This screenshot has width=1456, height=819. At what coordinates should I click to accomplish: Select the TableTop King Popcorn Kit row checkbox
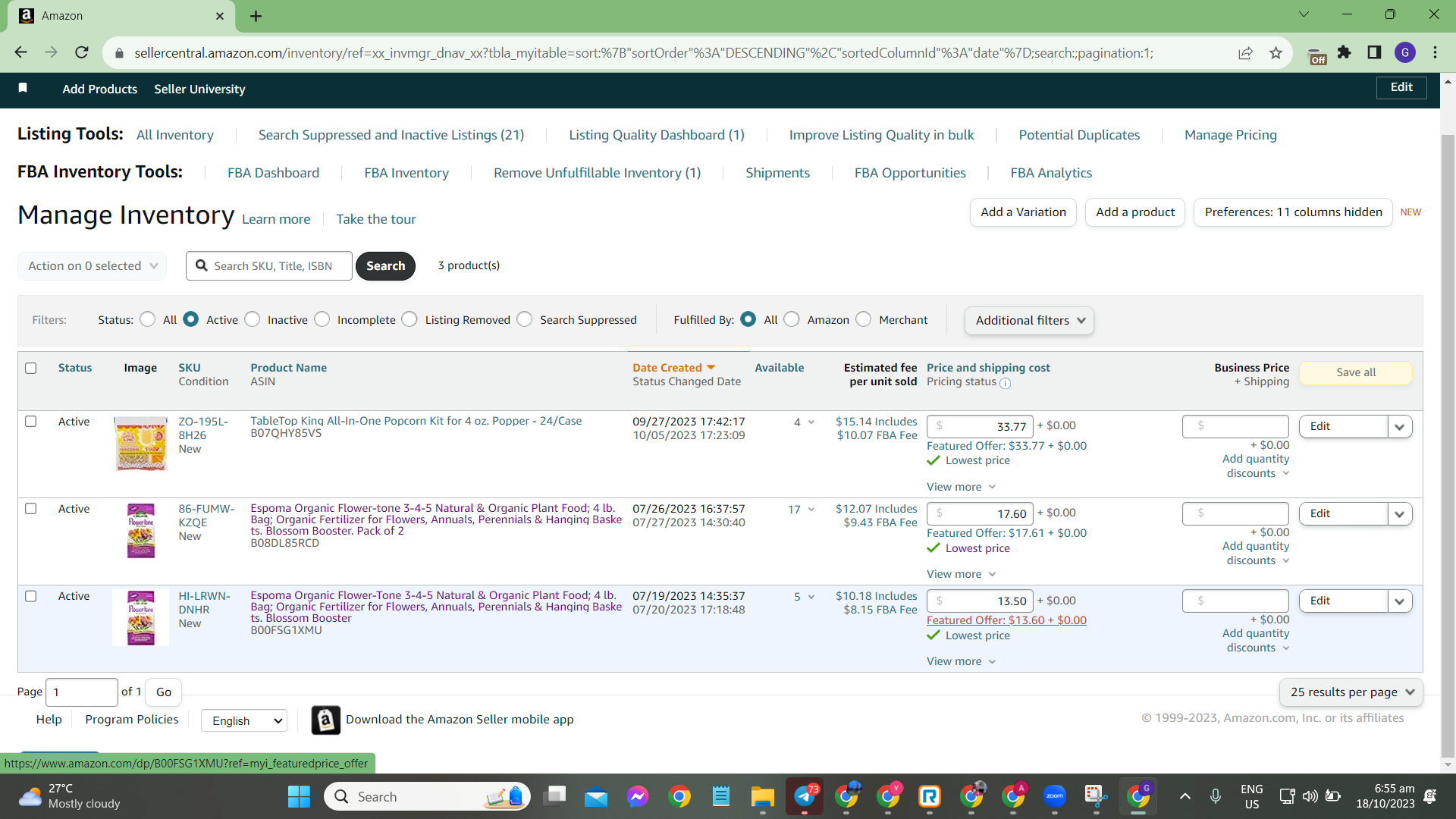(31, 421)
